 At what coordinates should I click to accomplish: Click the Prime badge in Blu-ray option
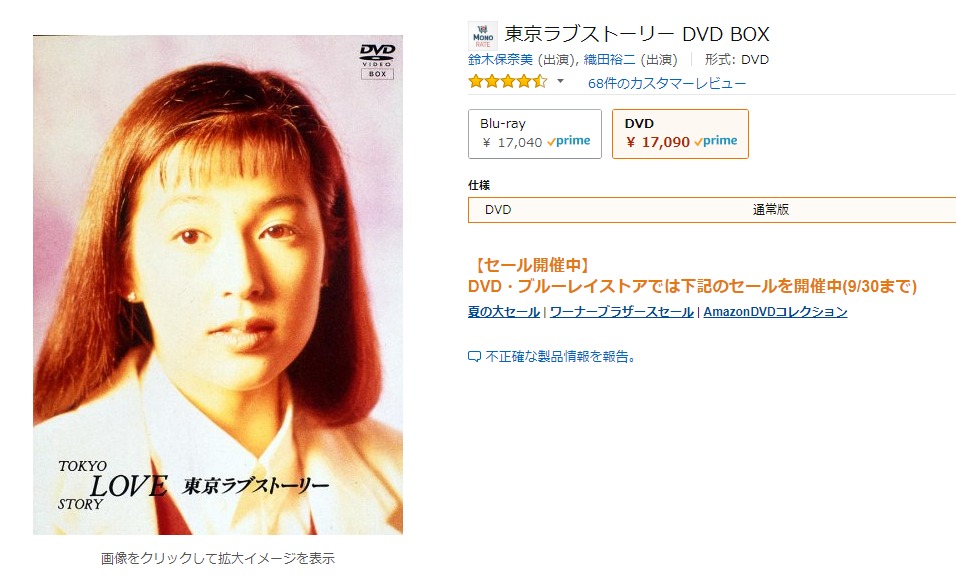point(569,141)
